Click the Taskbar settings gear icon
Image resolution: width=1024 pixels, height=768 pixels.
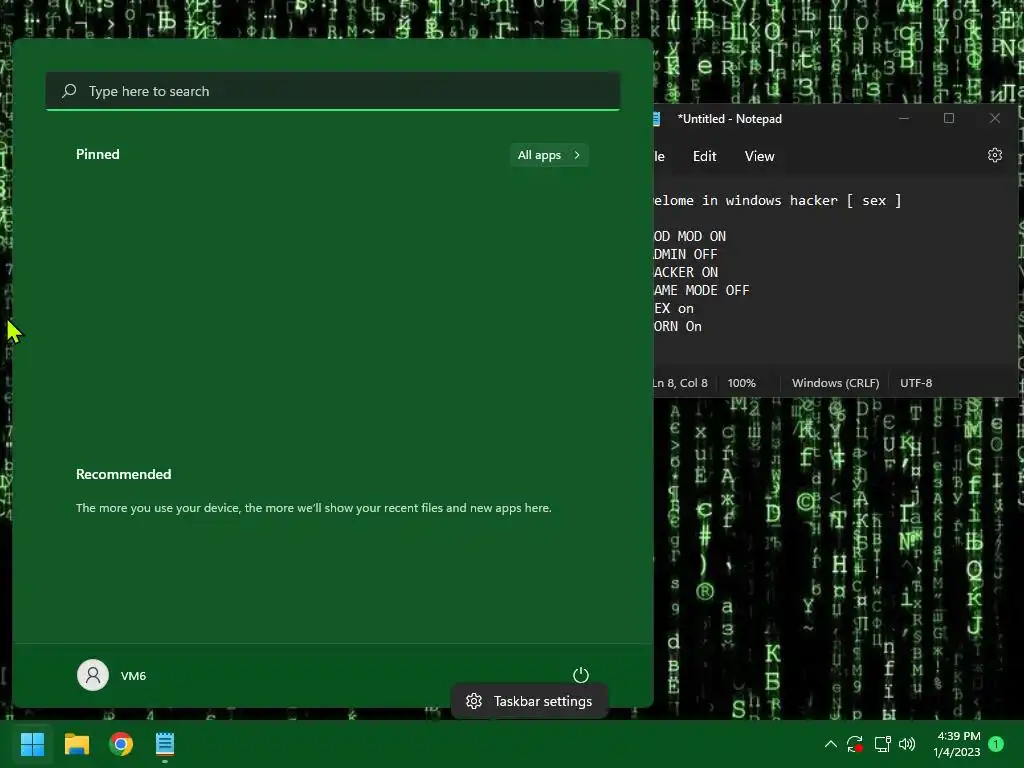pos(474,701)
